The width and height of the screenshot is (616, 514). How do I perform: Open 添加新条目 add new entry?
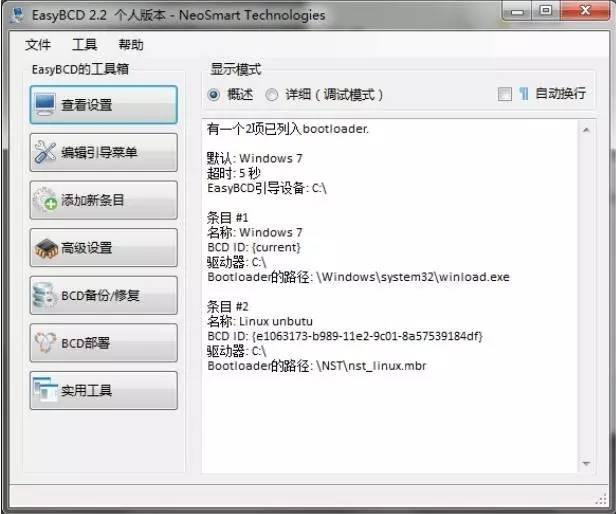pos(104,200)
